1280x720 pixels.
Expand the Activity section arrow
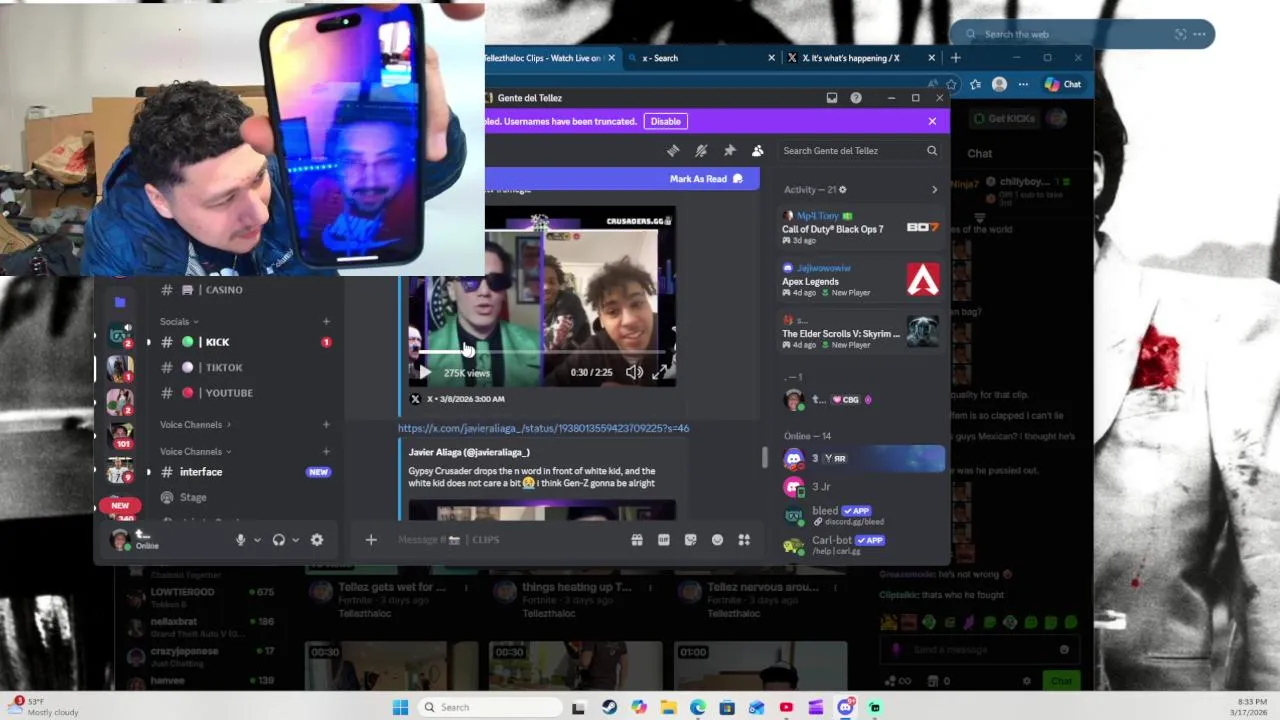934,190
